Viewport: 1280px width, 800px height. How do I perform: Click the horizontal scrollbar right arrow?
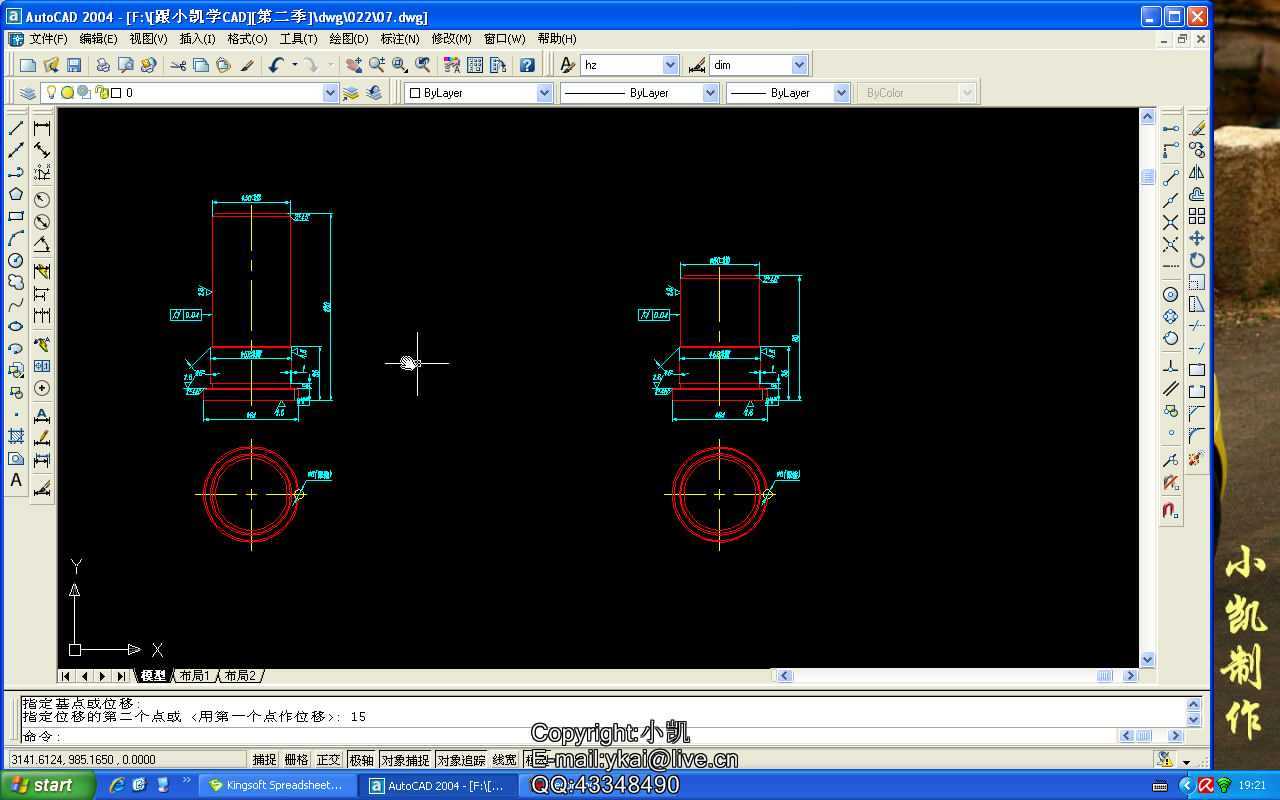[1130, 676]
